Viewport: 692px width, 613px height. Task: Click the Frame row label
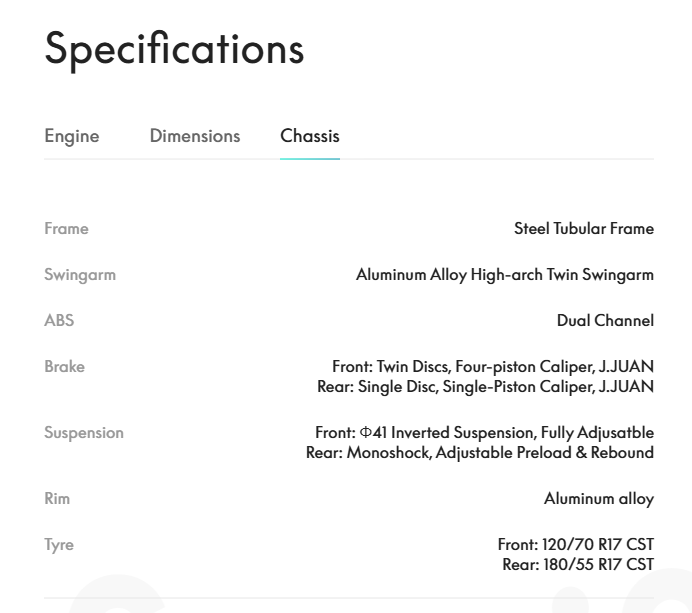click(x=66, y=229)
